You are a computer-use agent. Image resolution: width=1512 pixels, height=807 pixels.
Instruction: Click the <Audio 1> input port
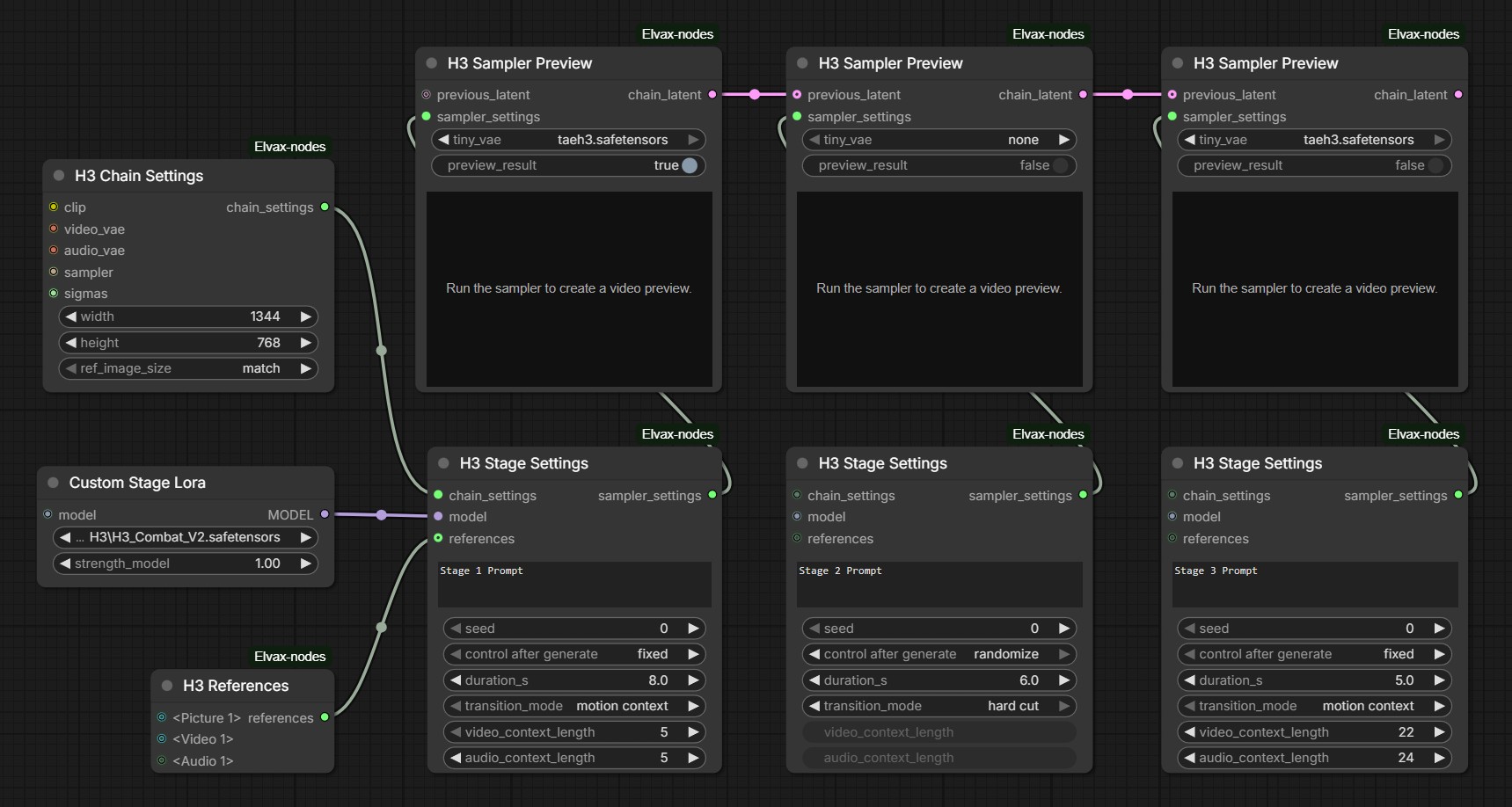[x=162, y=760]
